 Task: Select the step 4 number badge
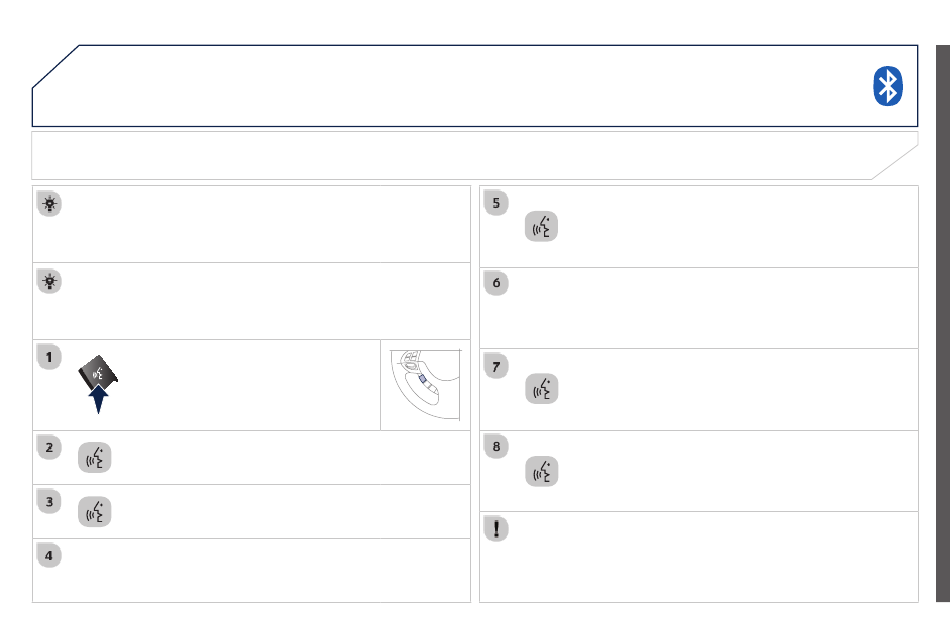click(49, 555)
